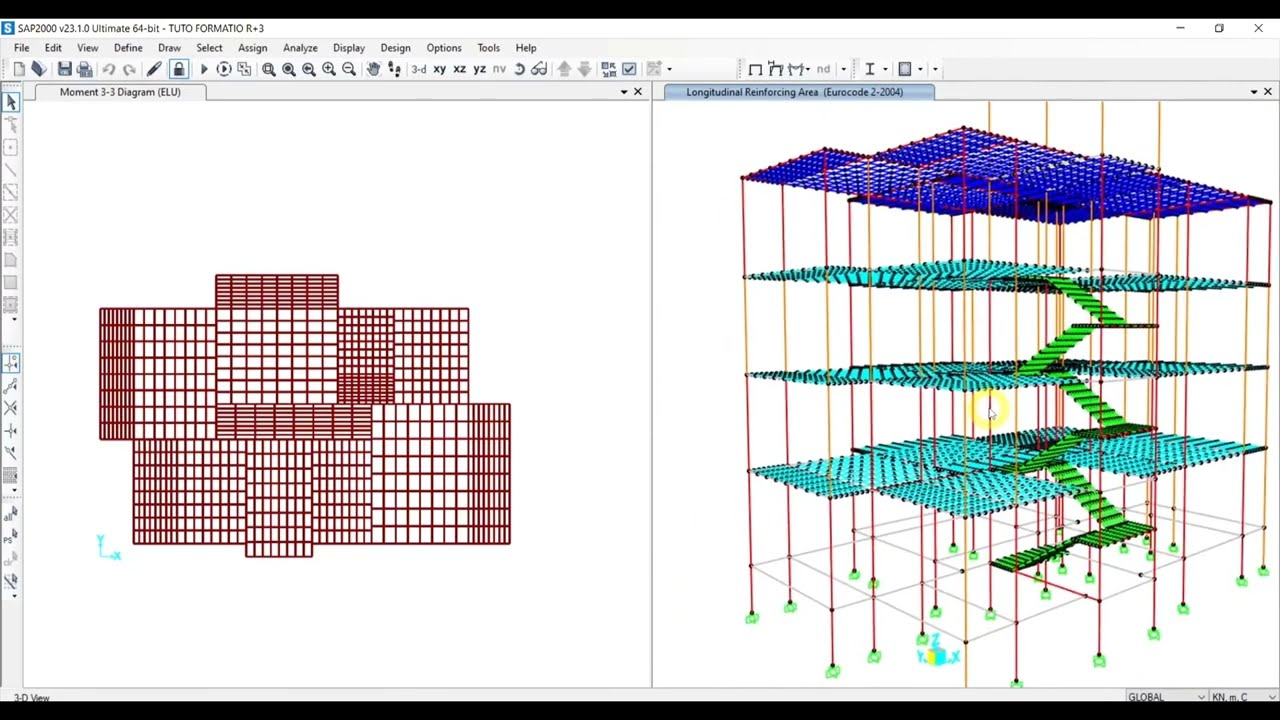The height and width of the screenshot is (720, 1280).
Task: Run analysis with the play arrow
Action: click(x=204, y=69)
